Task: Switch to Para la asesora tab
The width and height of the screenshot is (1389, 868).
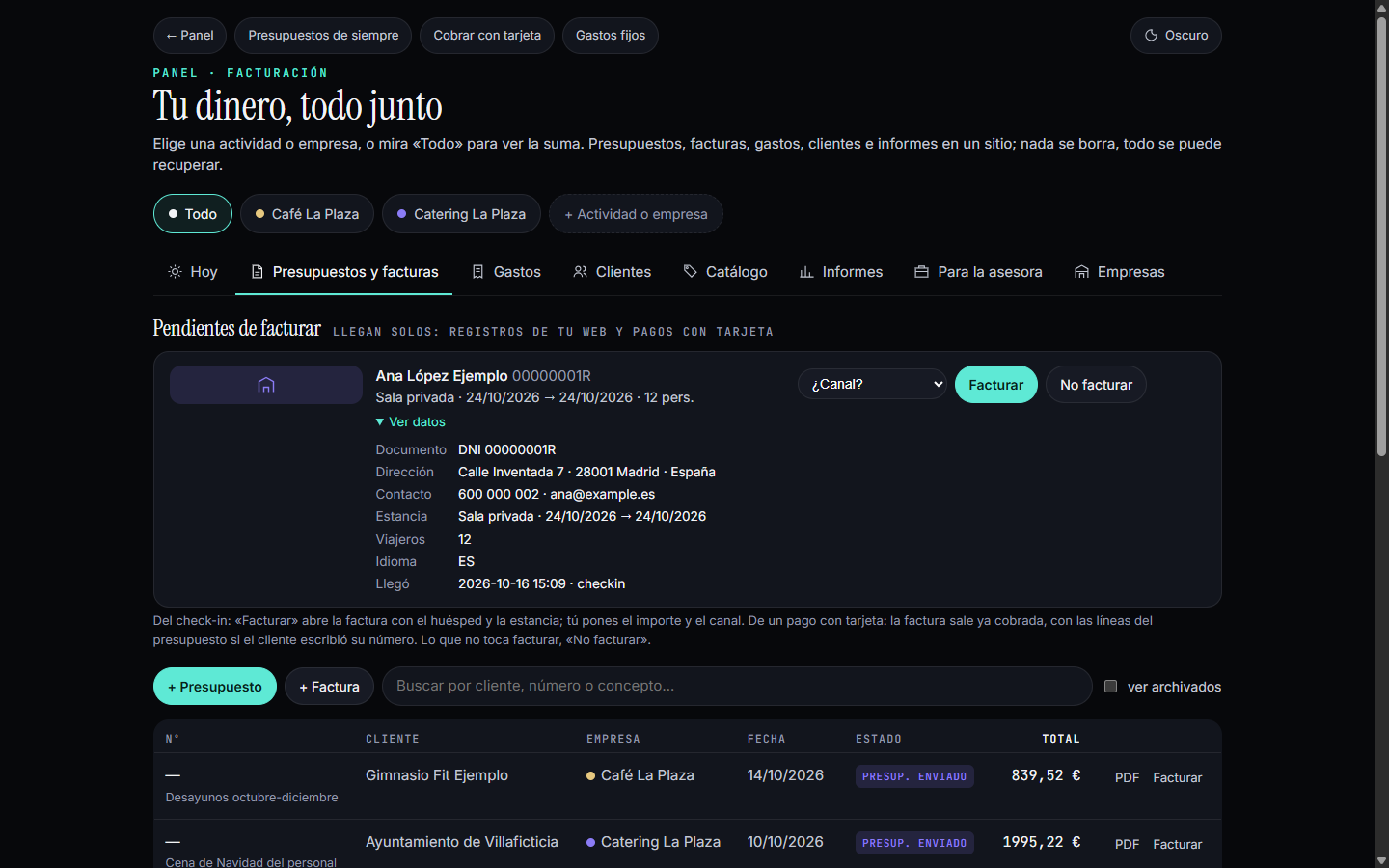Action: [979, 272]
